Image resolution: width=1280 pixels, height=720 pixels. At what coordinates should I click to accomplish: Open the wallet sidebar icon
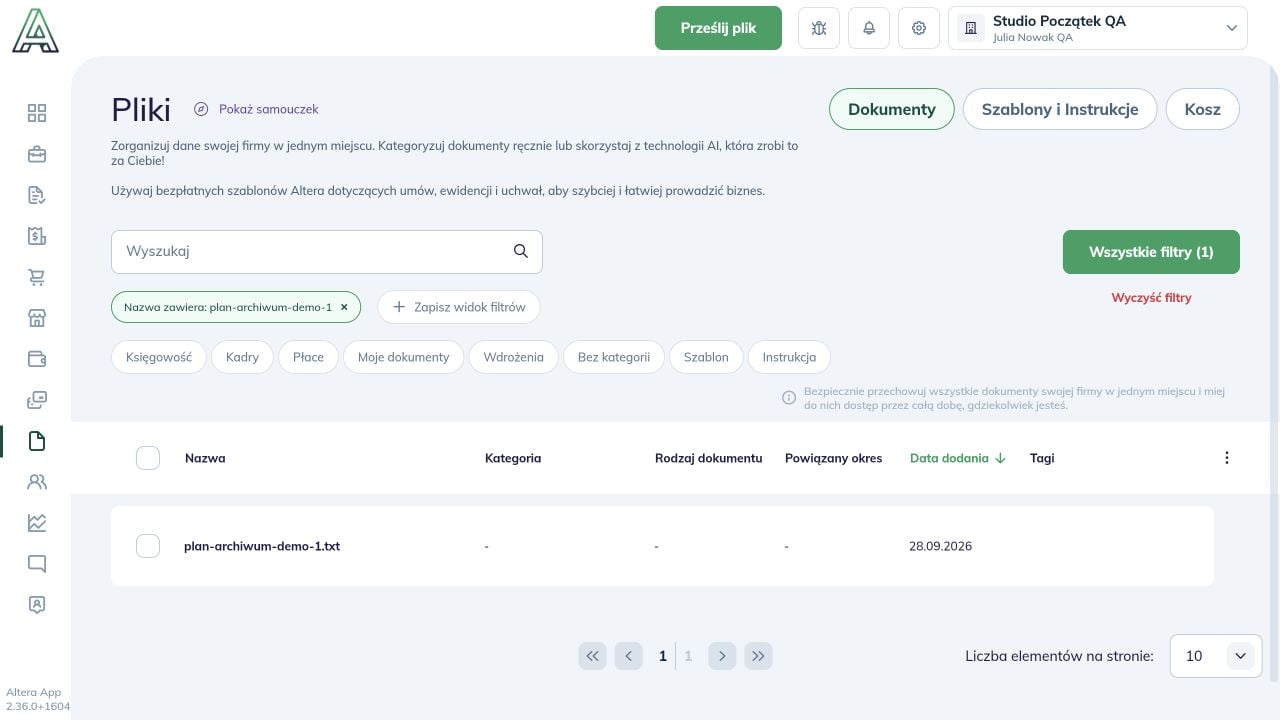(37, 359)
